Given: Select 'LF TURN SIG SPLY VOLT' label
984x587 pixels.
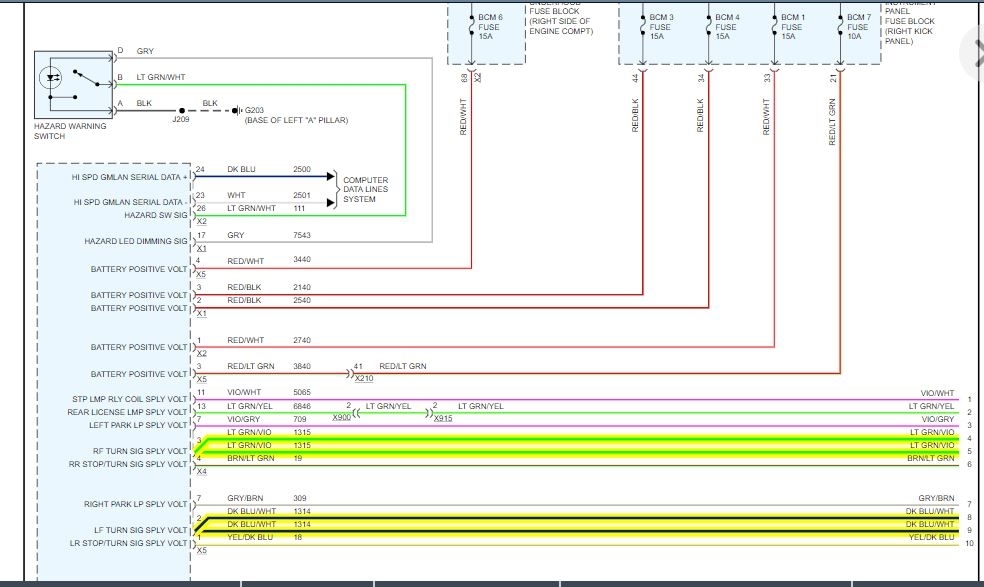Looking at the screenshot, I should coord(141,530).
